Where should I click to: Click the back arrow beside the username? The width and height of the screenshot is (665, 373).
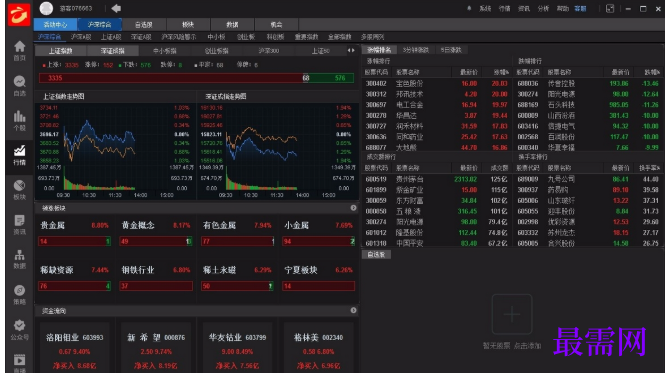tap(116, 8)
